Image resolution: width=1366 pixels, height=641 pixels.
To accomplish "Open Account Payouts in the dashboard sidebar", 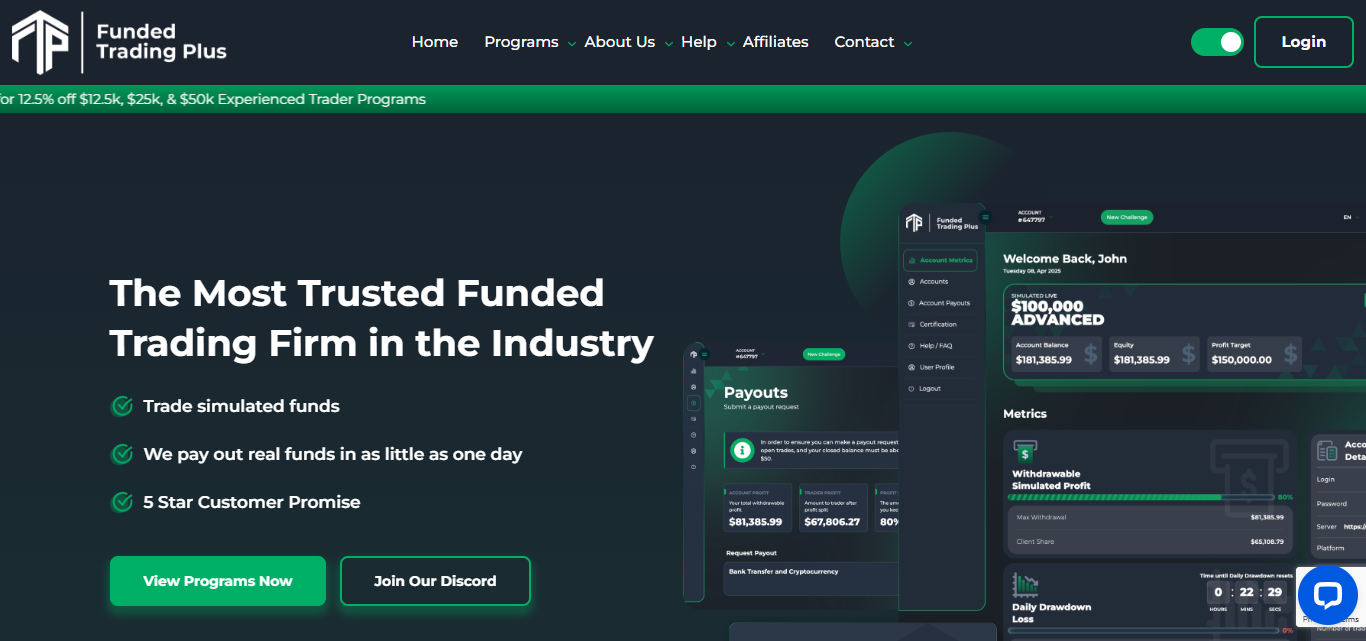I will (938, 303).
